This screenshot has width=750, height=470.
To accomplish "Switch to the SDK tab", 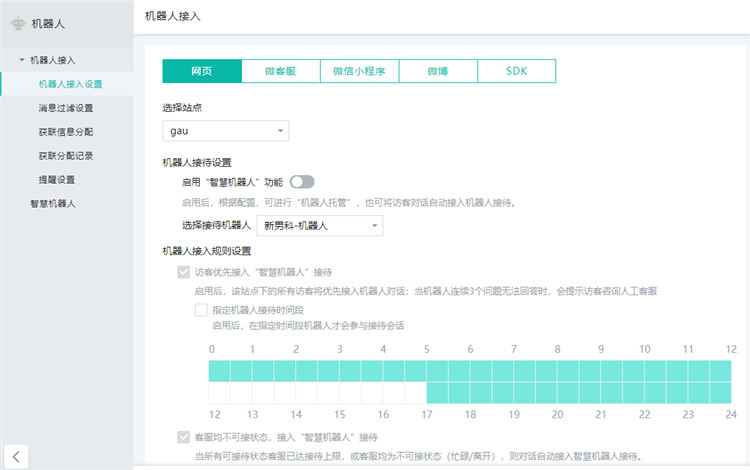I will point(516,71).
